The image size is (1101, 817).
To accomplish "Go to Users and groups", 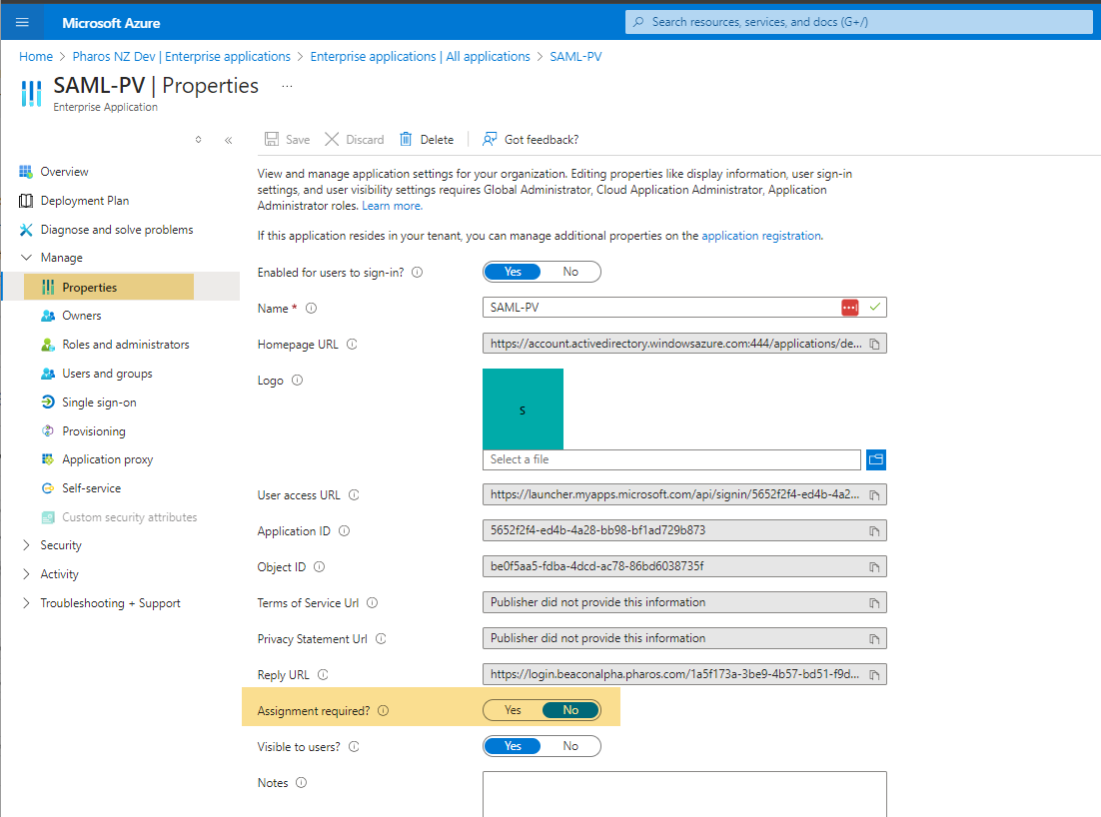I will (107, 373).
